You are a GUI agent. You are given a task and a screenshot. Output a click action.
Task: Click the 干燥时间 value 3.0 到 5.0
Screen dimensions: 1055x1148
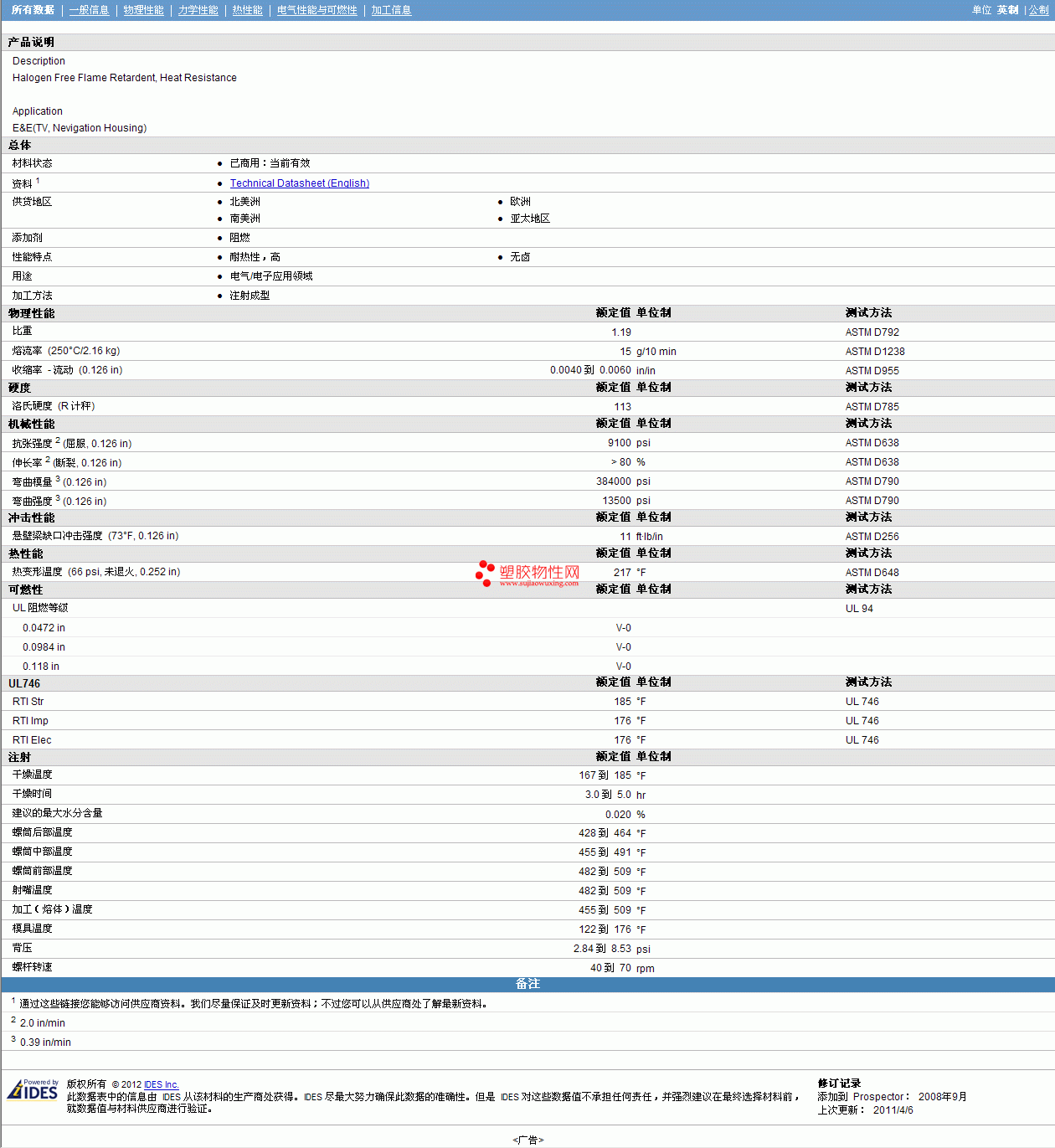coord(609,795)
